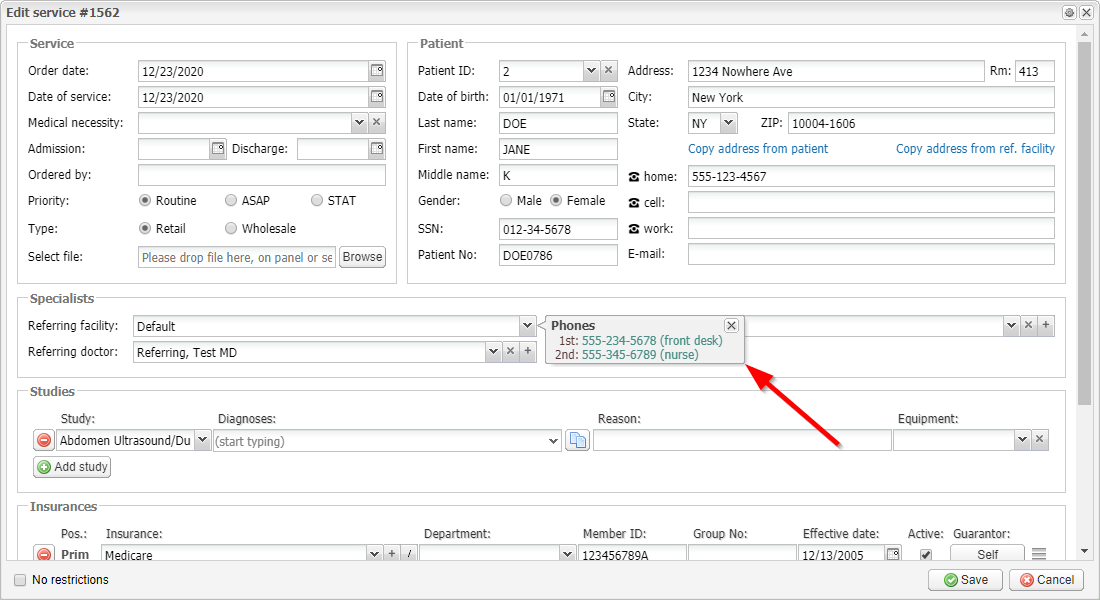The height and width of the screenshot is (600, 1100).
Task: Click Copy address from ref. facility link
Action: pos(975,149)
